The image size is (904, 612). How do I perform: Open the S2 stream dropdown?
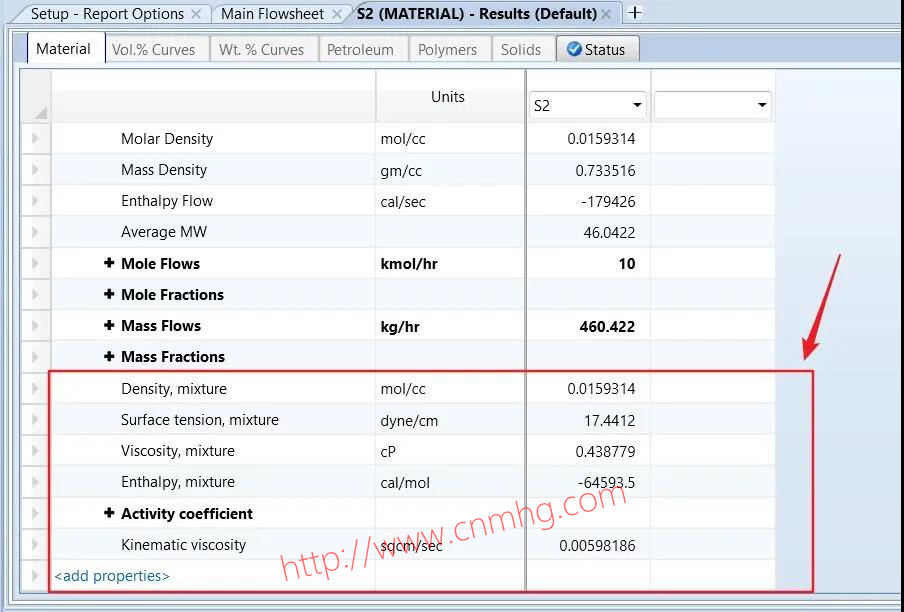(637, 105)
